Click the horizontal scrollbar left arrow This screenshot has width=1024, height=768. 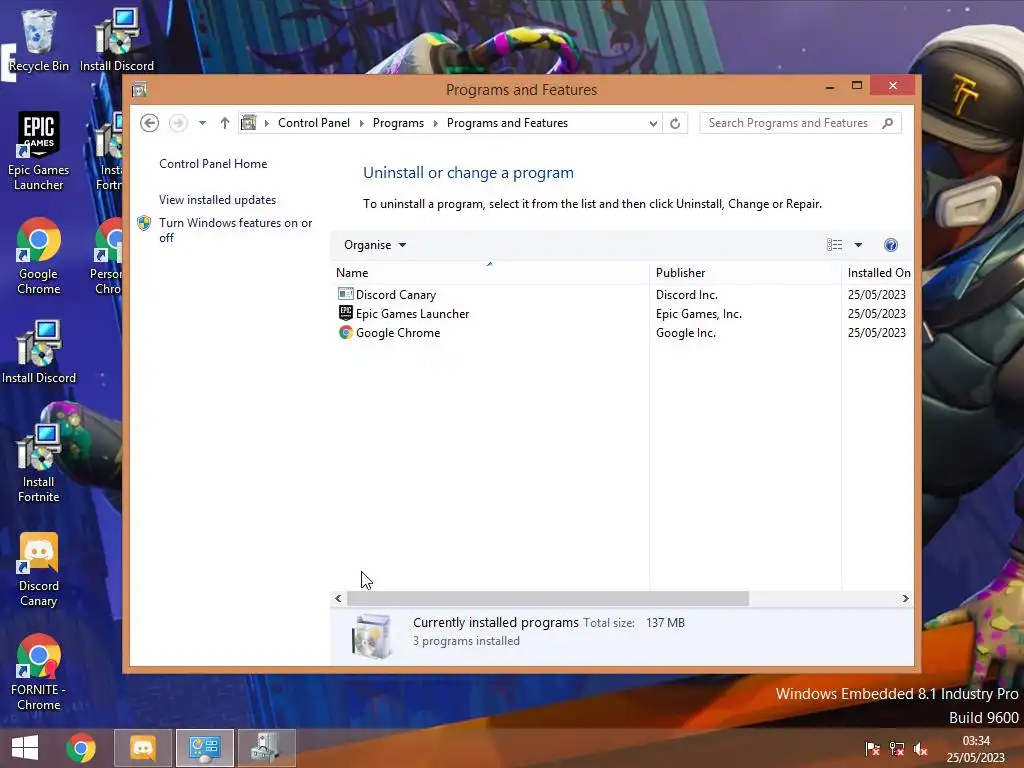(x=338, y=598)
